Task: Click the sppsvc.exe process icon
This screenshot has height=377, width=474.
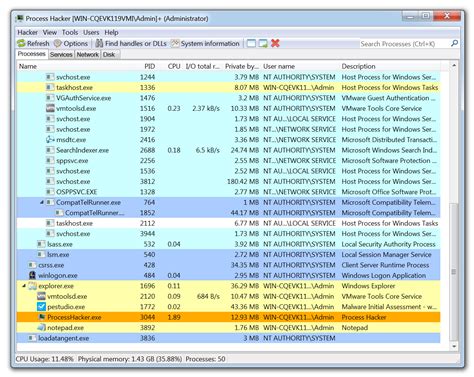Action: point(50,161)
